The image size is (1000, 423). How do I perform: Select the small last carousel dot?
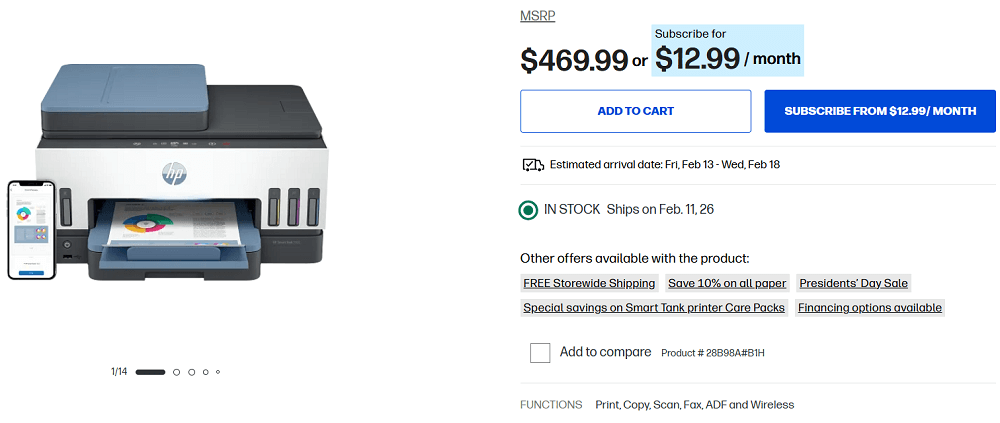(218, 372)
